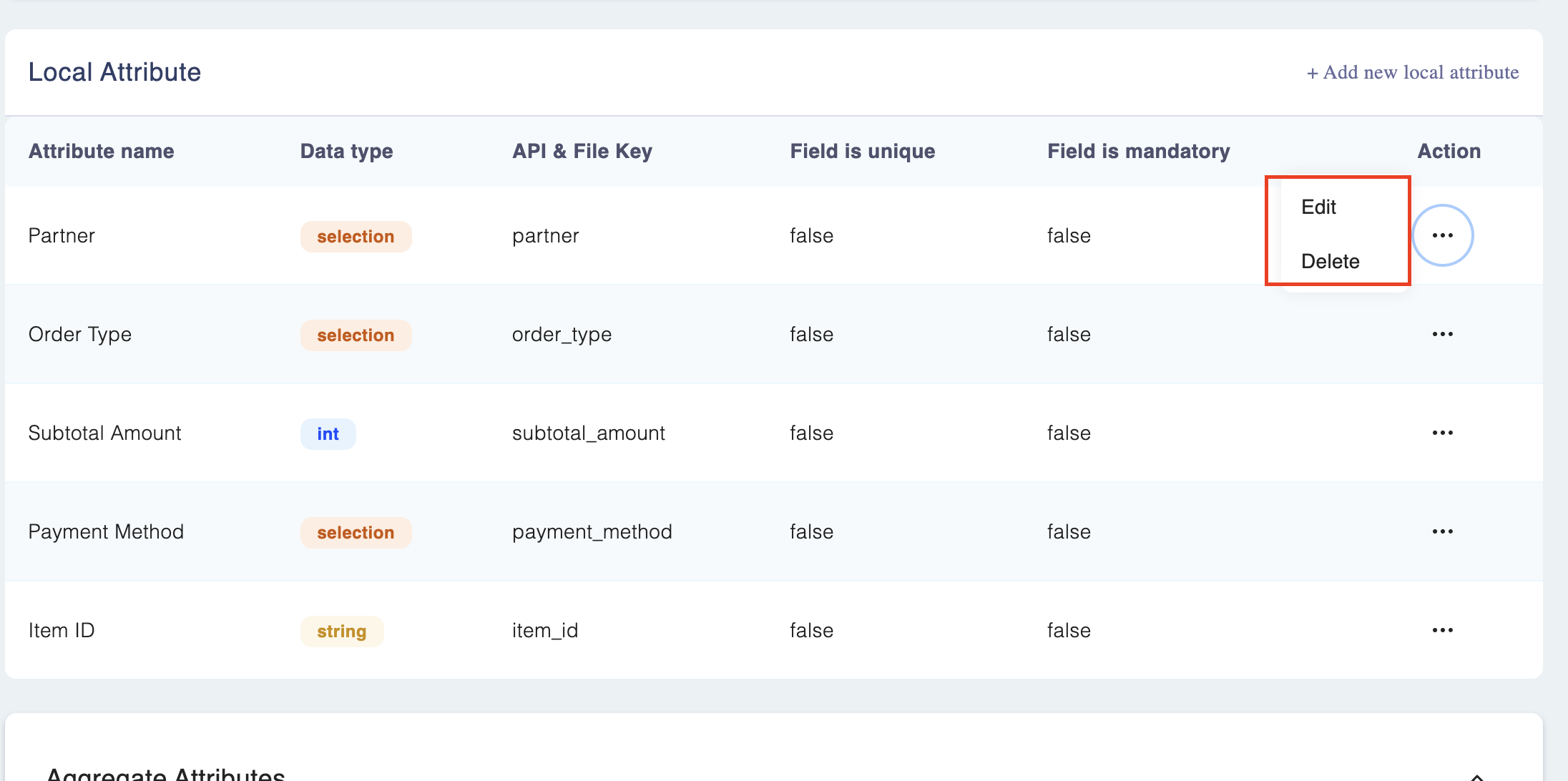The image size is (1568, 781).
Task: Click the Data type column header
Action: 346,151
